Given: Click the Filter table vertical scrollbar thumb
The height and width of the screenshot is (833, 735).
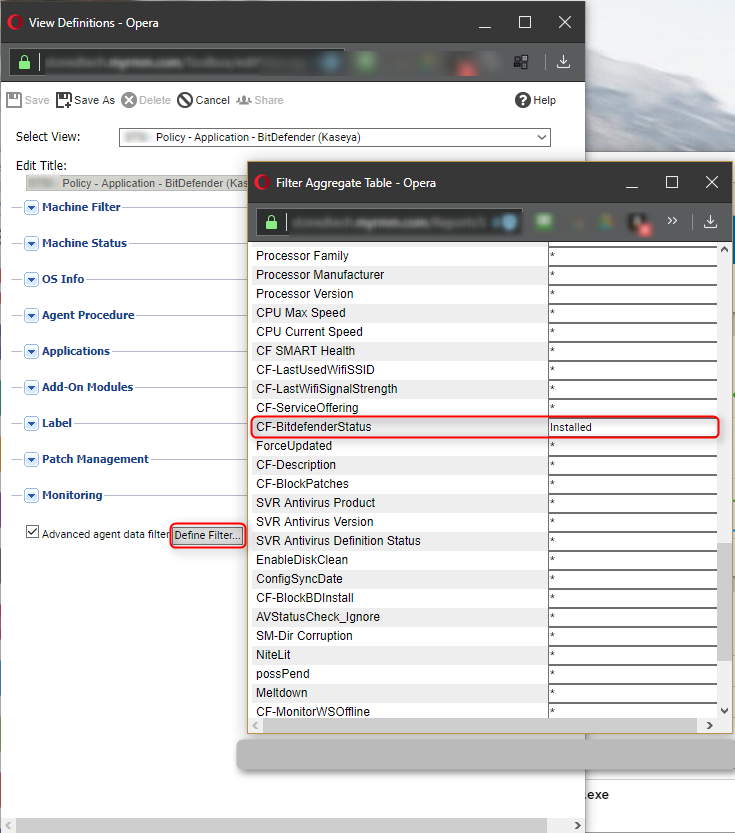Looking at the screenshot, I should 724,602.
